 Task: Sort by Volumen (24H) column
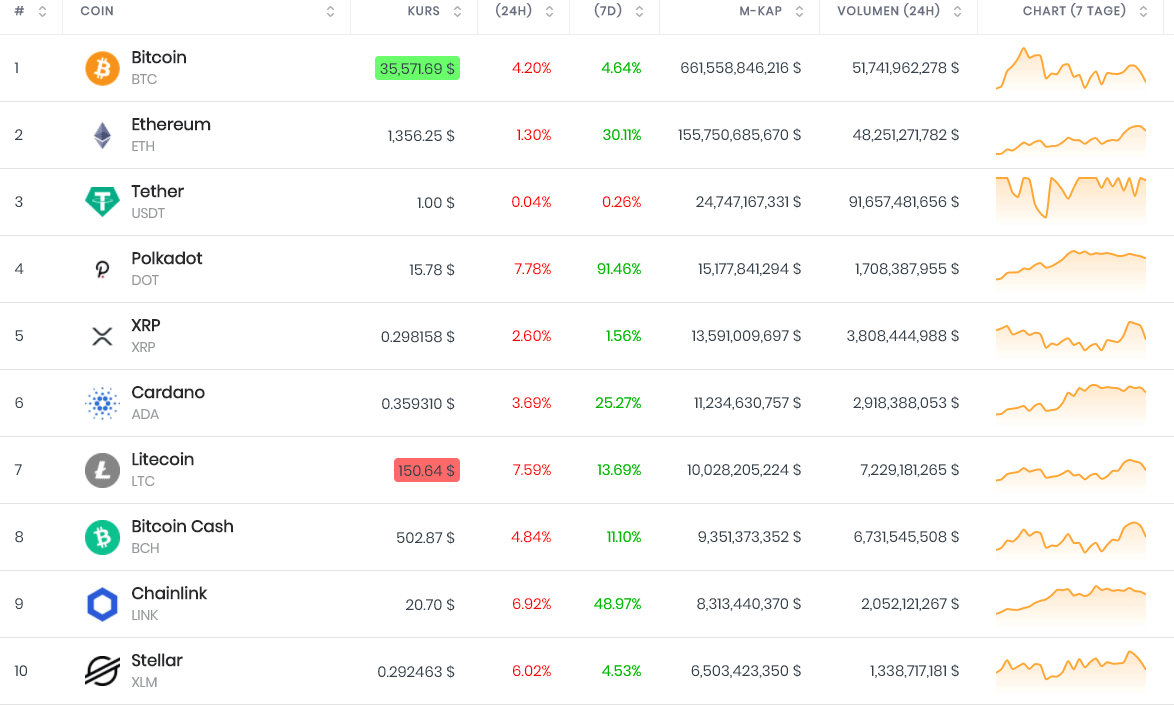(958, 11)
